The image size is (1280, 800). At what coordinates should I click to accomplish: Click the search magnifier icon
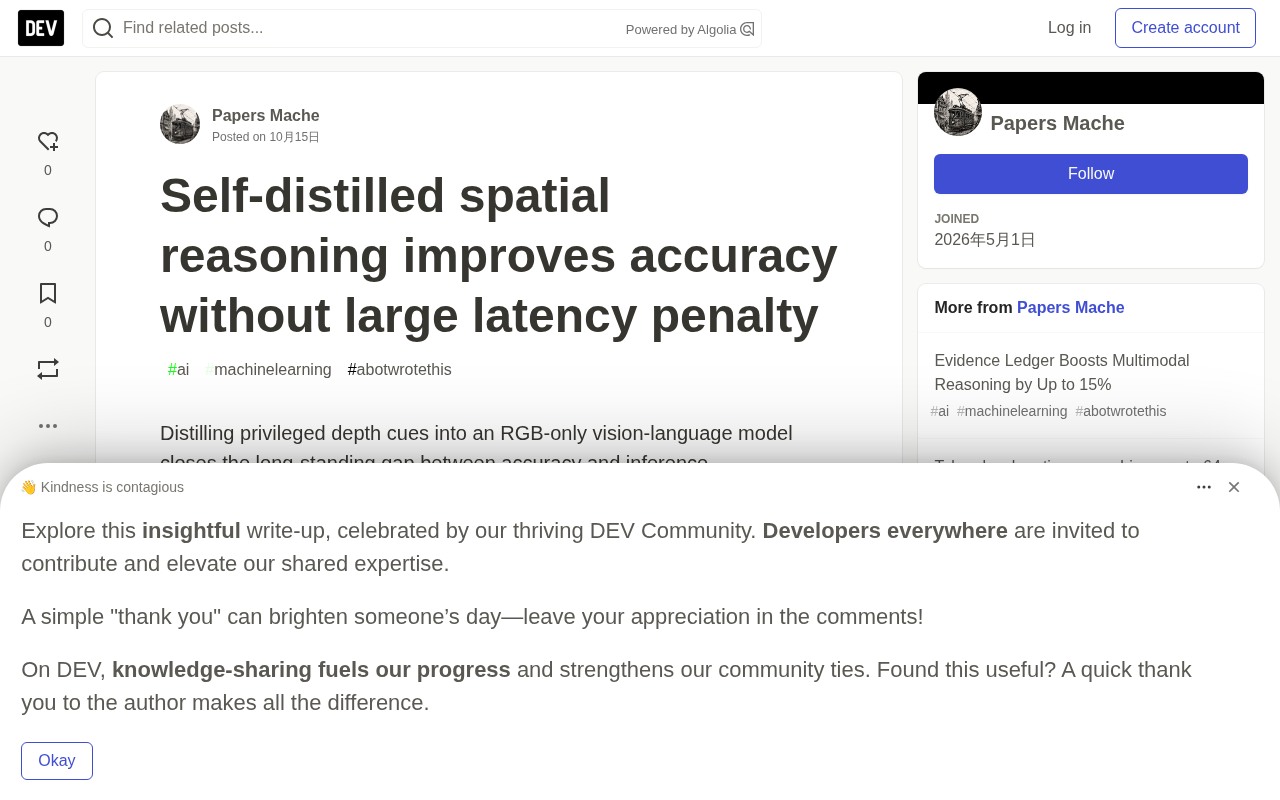click(103, 28)
